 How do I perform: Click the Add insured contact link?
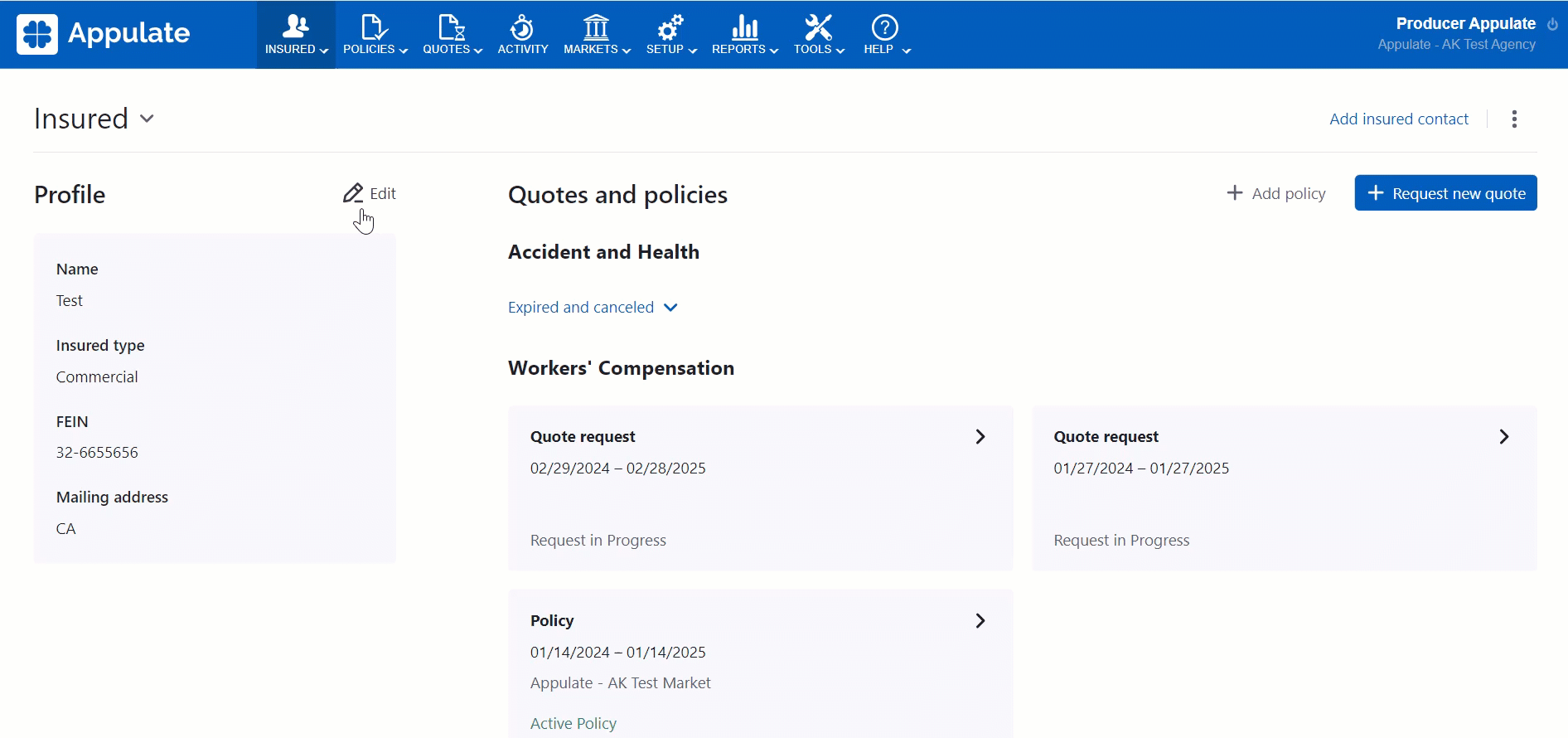point(1398,119)
